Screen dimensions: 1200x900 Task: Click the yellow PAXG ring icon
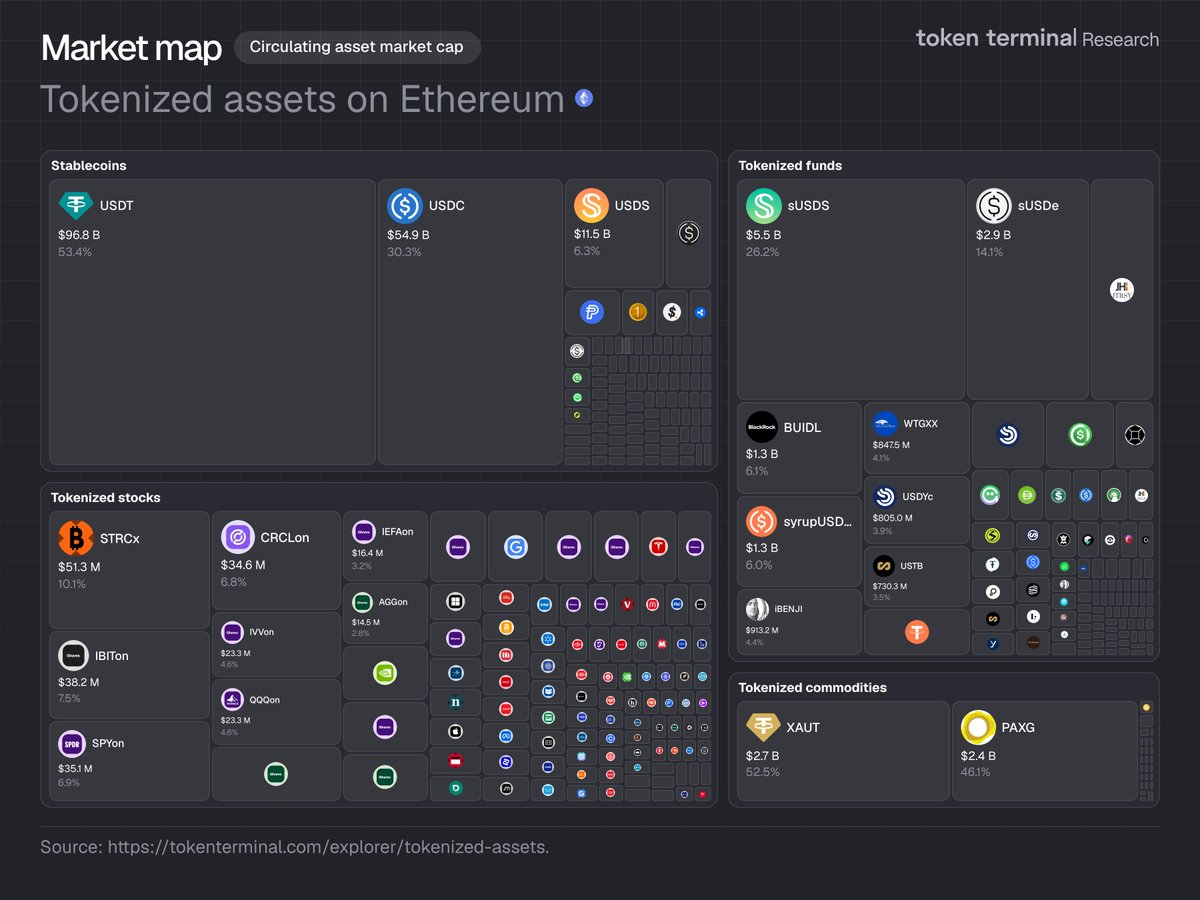978,727
